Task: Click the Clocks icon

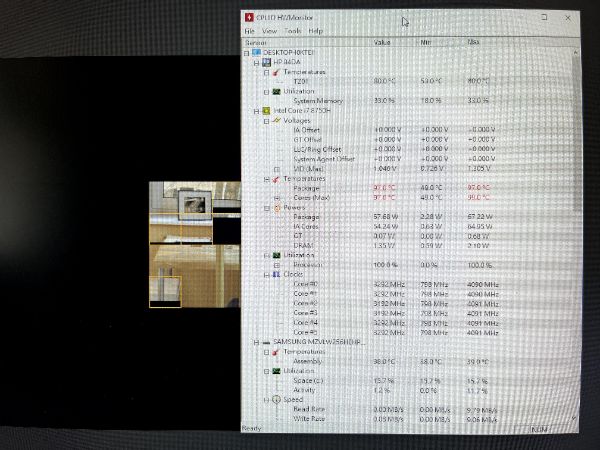Action: 276,274
